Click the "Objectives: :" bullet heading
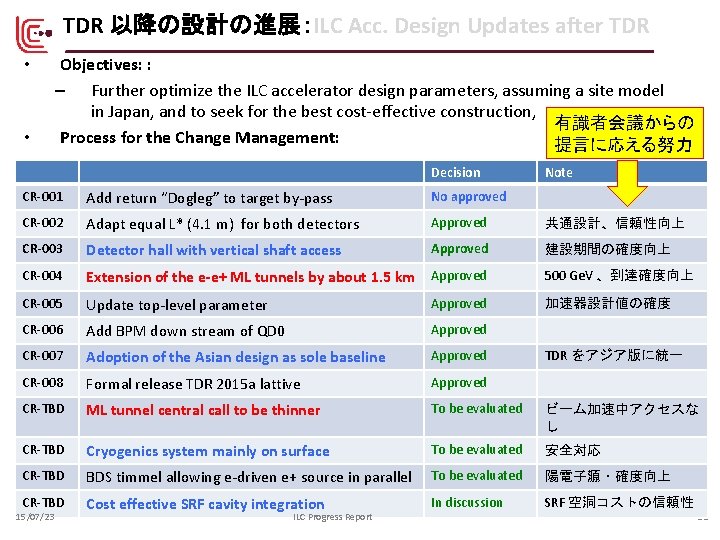Image resolution: width=720 pixels, height=540 pixels. click(x=106, y=65)
